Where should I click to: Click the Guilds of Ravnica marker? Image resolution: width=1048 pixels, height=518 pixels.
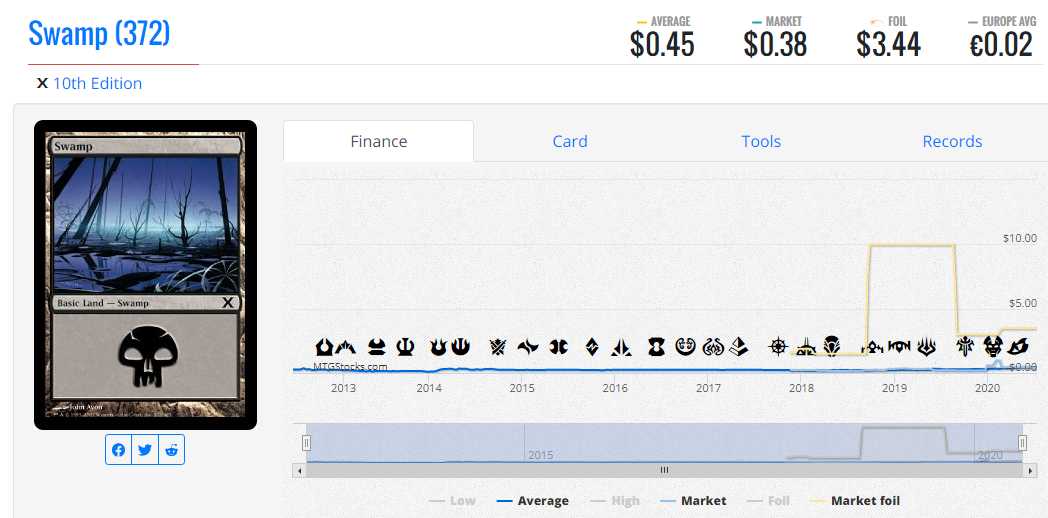[x=872, y=347]
